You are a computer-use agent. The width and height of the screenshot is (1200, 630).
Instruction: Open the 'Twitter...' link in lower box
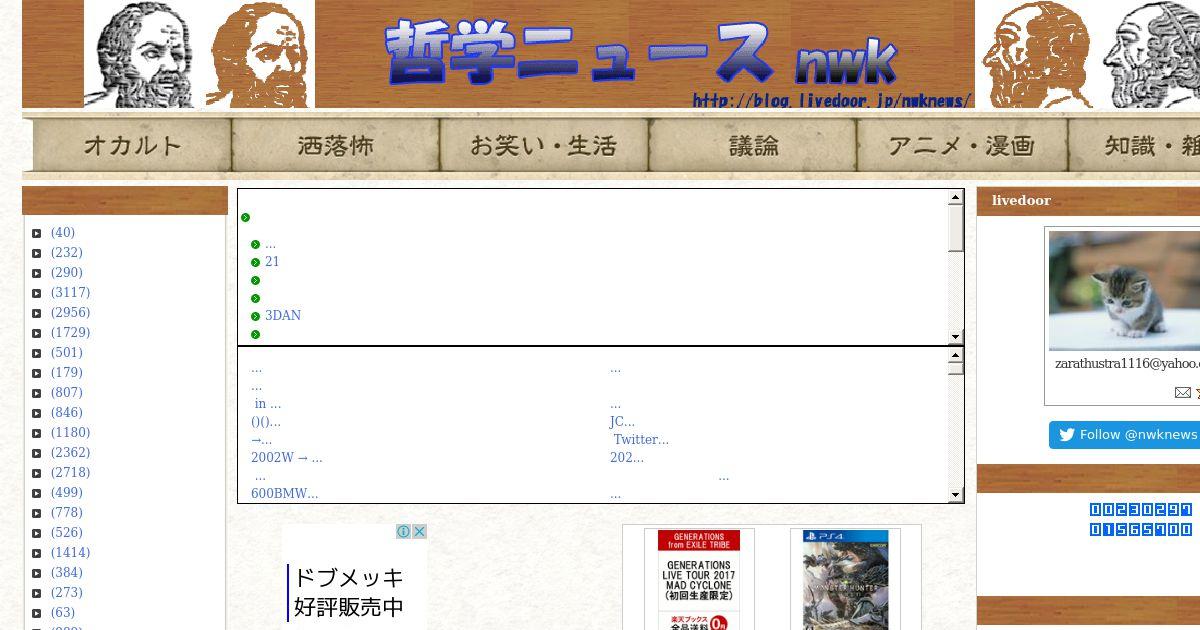click(x=641, y=440)
